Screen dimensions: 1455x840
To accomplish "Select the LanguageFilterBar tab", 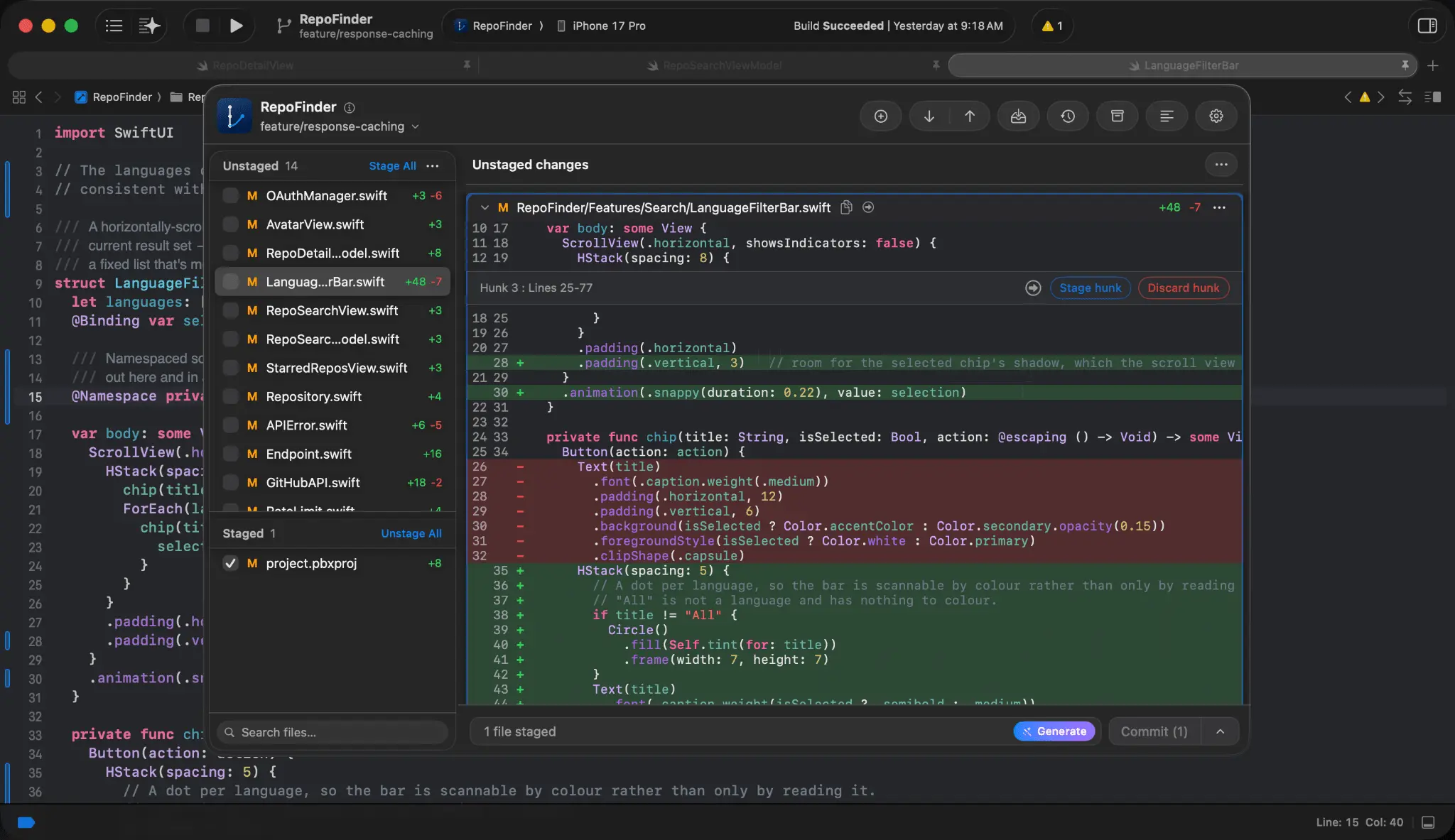I will 1183,65.
